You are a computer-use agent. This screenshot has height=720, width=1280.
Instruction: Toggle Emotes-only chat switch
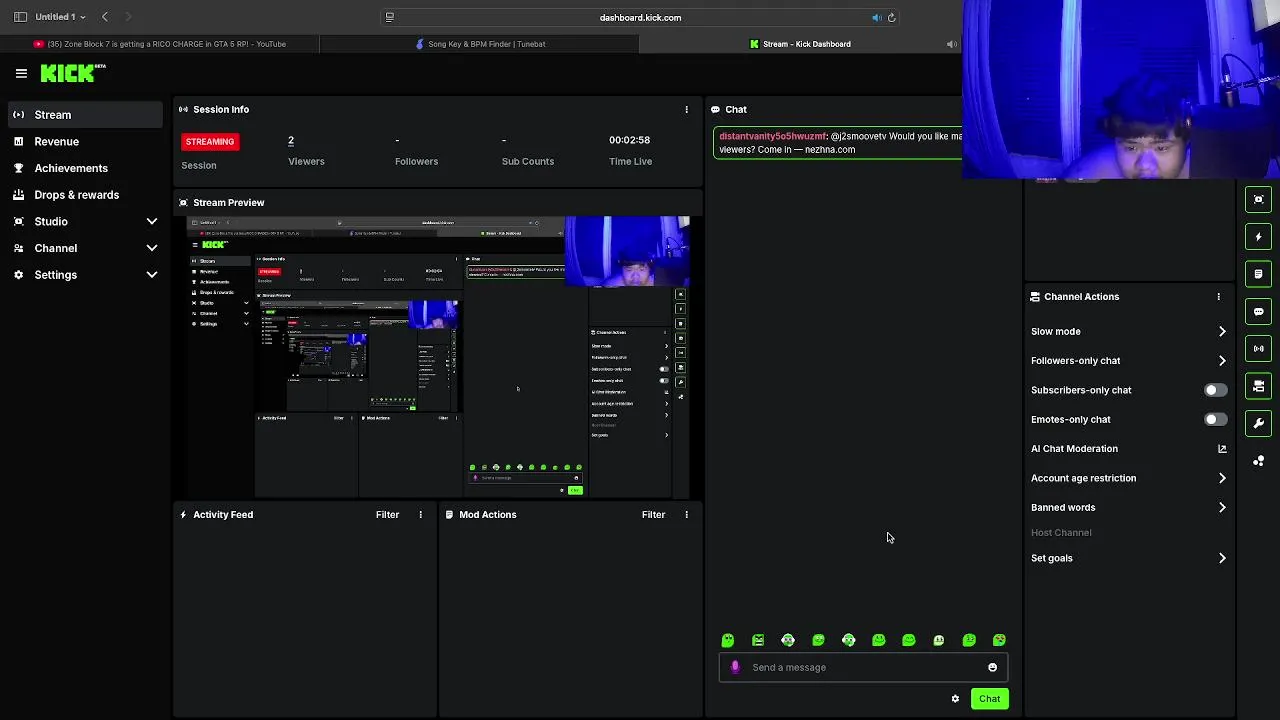click(x=1215, y=420)
